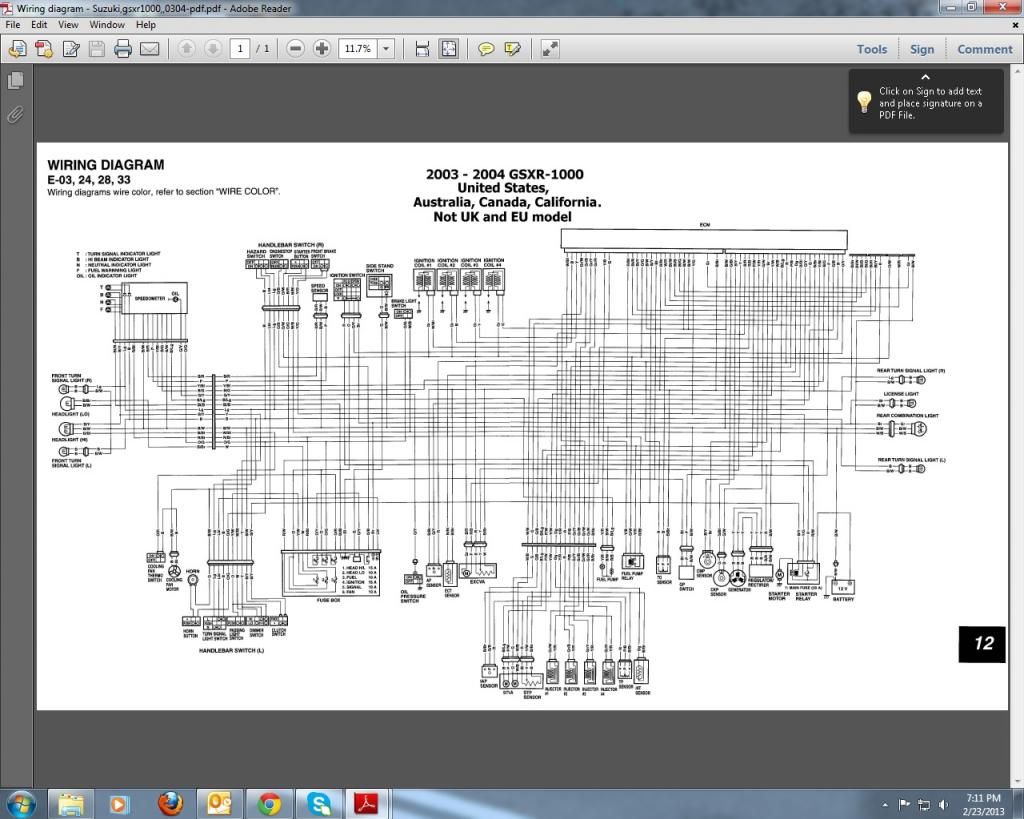Zoom in with the plus button
Image resolution: width=1024 pixels, height=819 pixels.
[321, 48]
